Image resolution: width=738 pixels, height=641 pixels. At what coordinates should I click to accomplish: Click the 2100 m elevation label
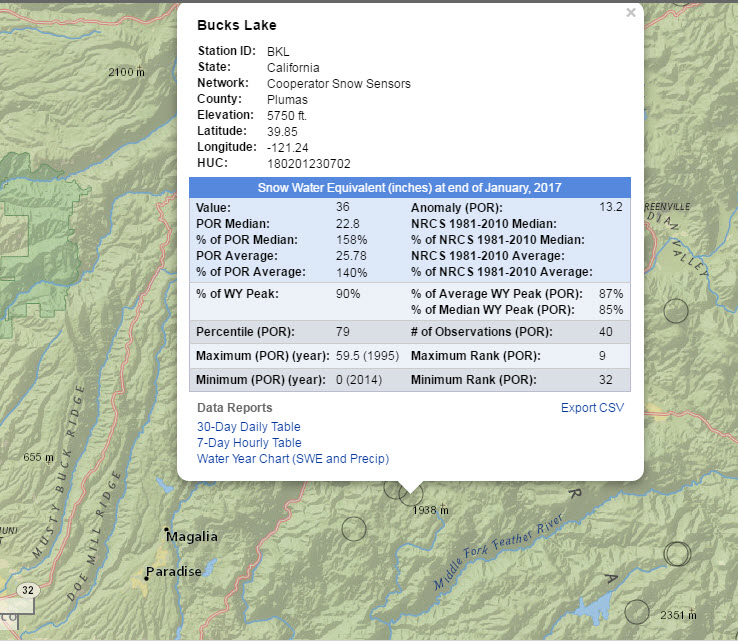[127, 72]
